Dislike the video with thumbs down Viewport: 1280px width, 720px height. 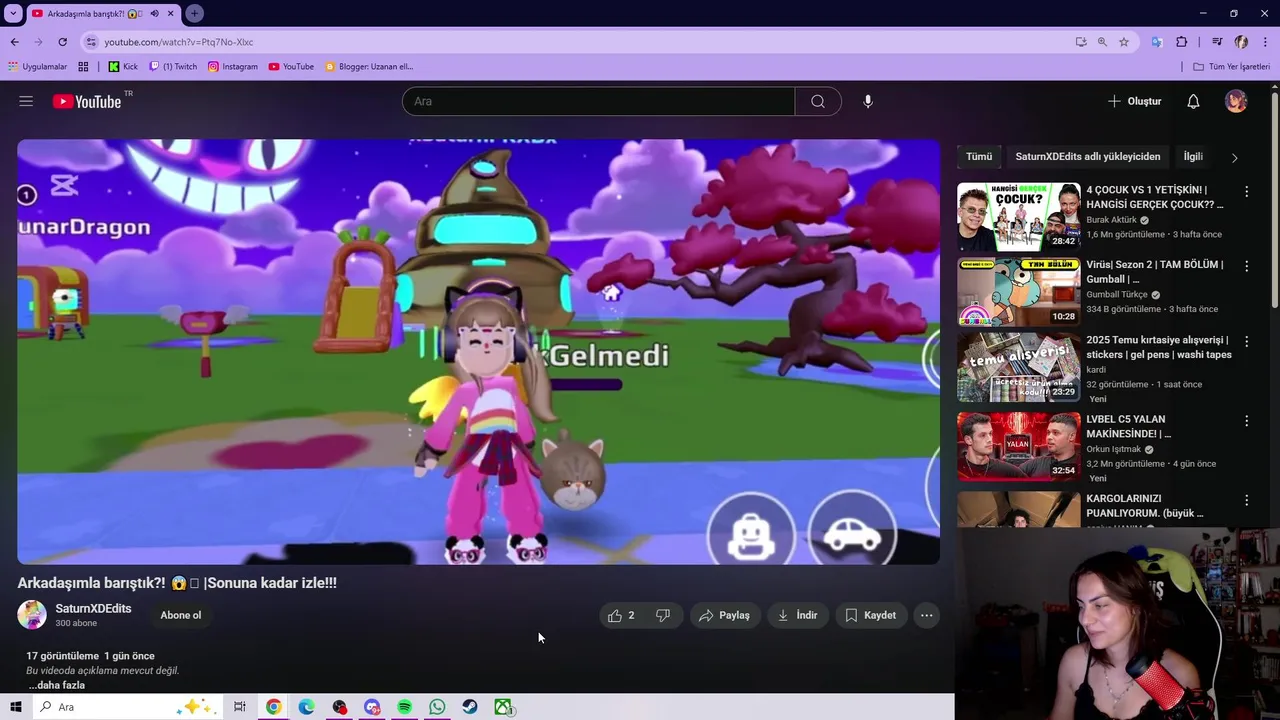(x=663, y=615)
